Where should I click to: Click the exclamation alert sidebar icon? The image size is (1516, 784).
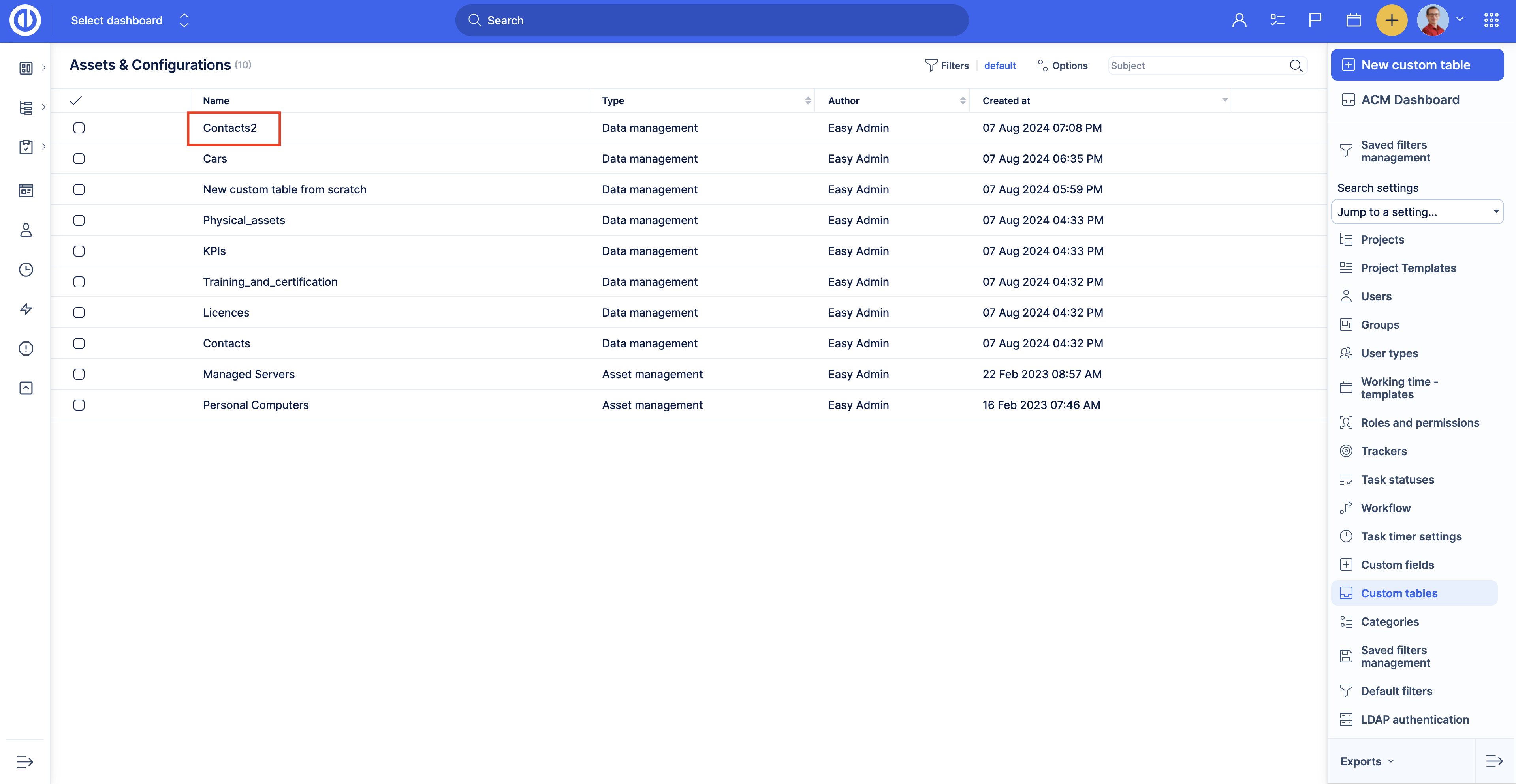point(26,349)
